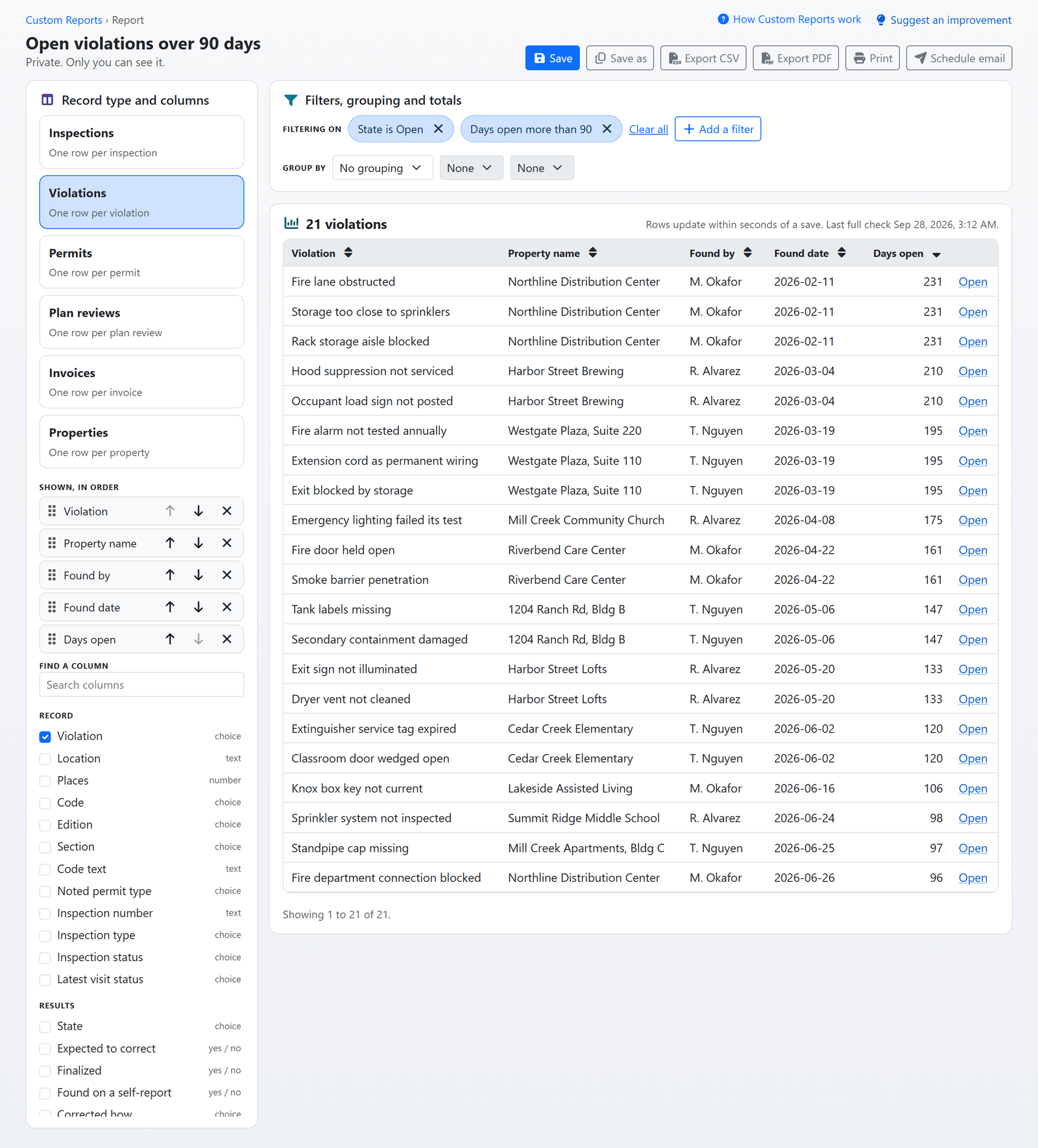
Task: Tick the State results checkbox
Action: point(45,1027)
